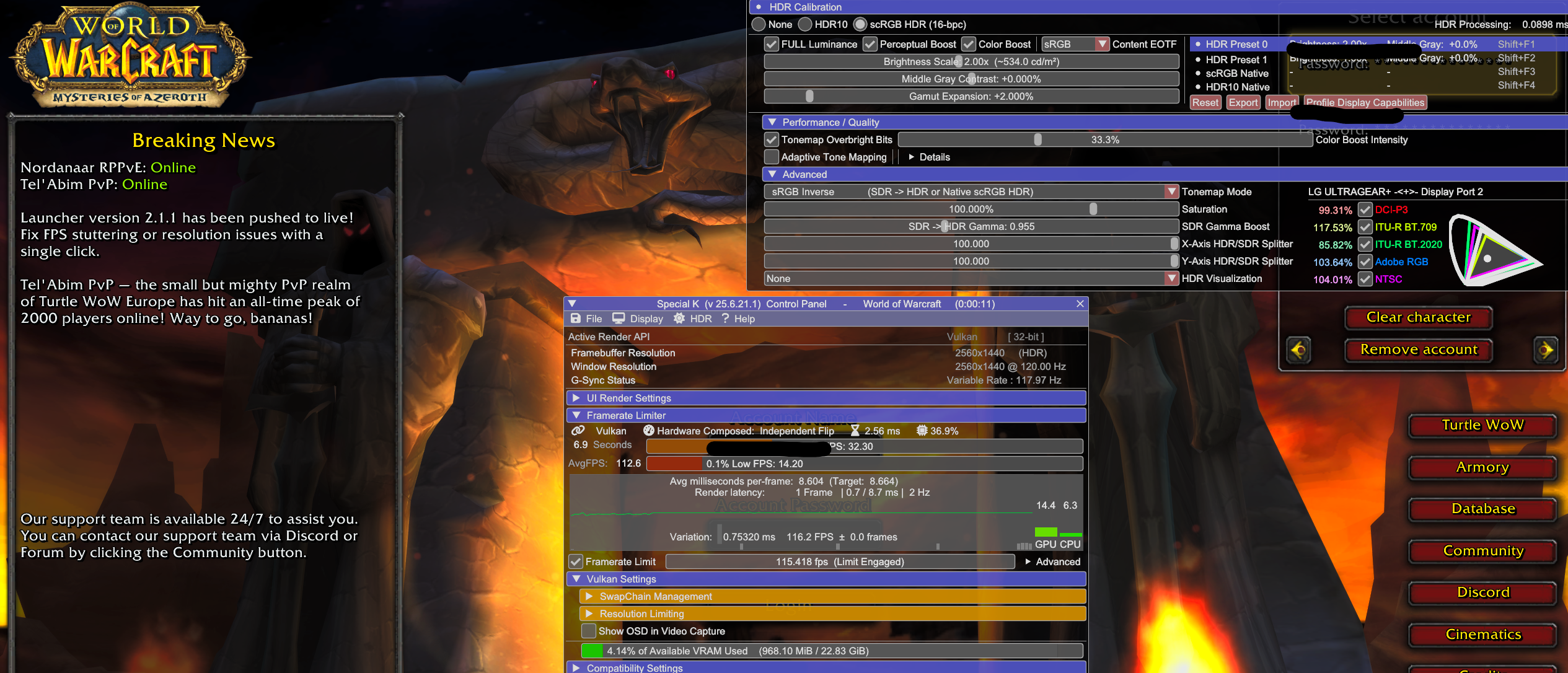Toggle FULL Luminance checkbox
The image size is (1568, 673).
coord(772,44)
